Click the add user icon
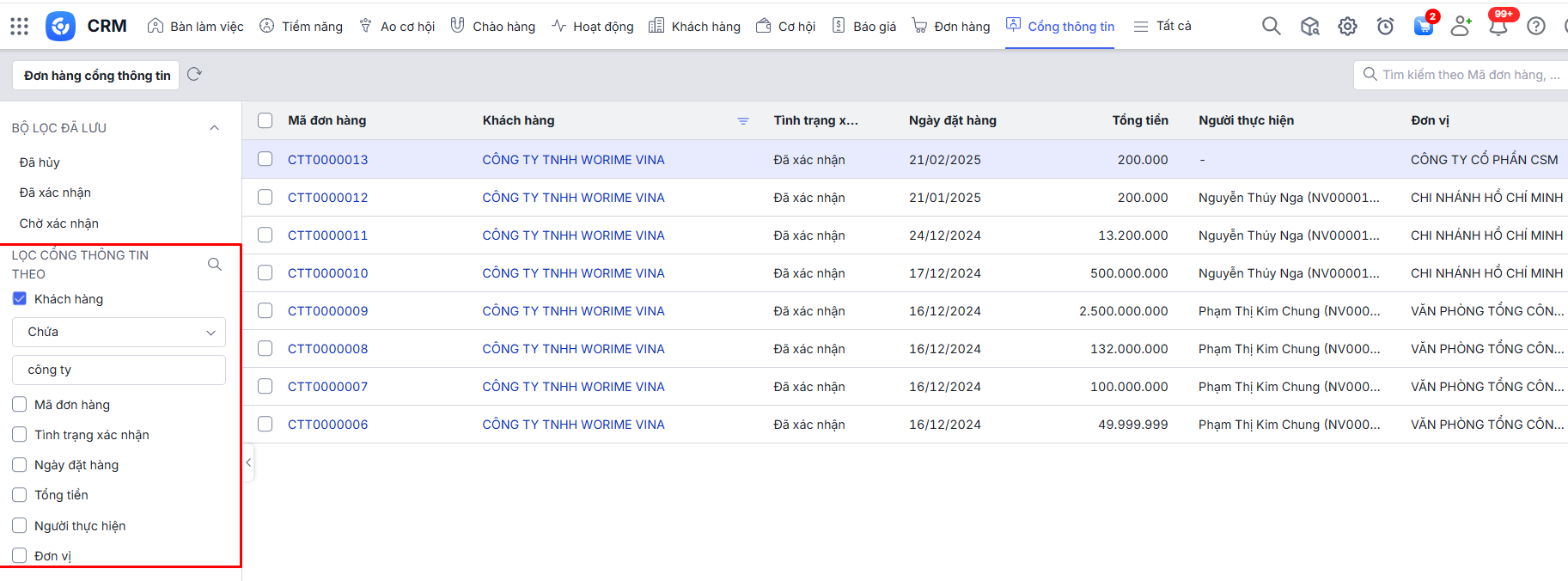The image size is (1568, 581). [1460, 27]
